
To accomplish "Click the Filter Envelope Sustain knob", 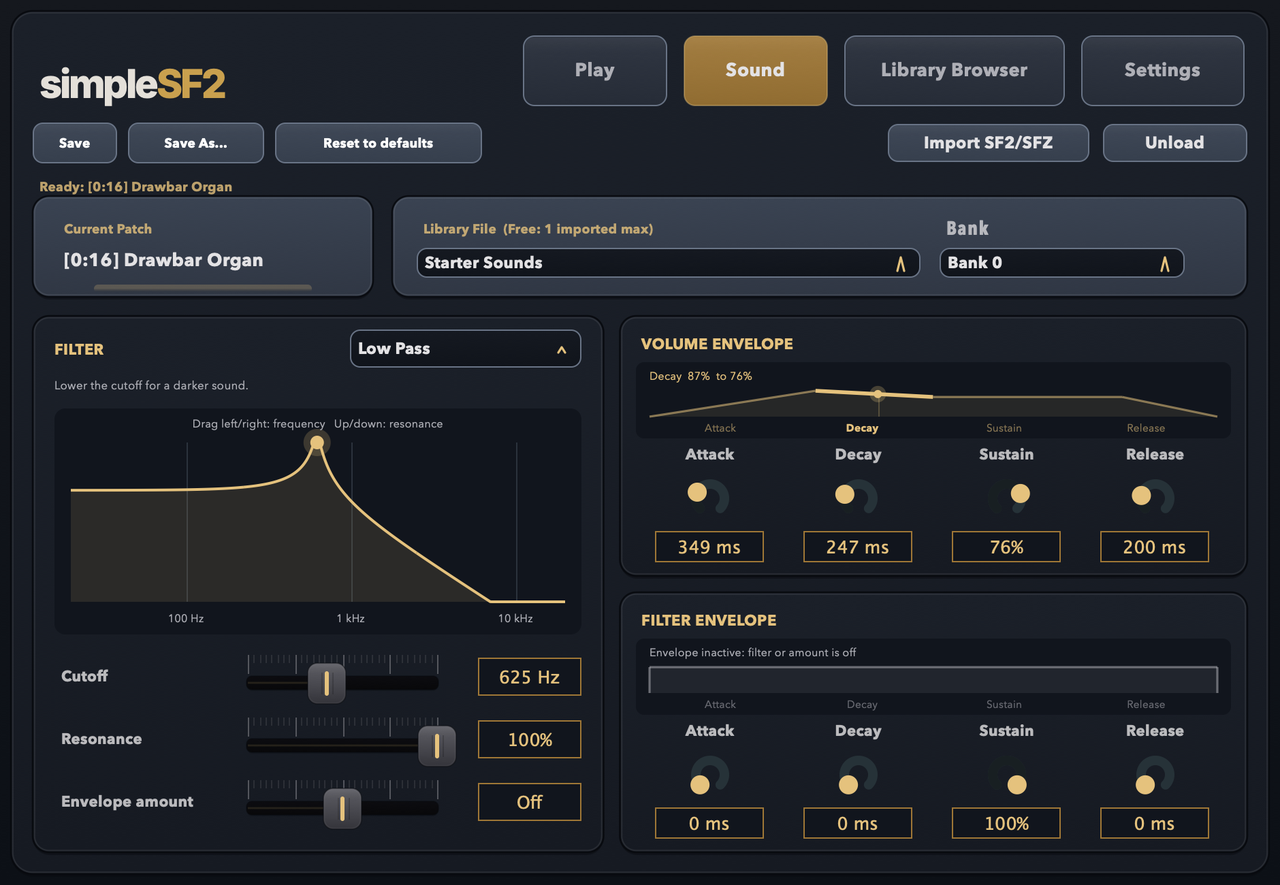I will point(1006,774).
